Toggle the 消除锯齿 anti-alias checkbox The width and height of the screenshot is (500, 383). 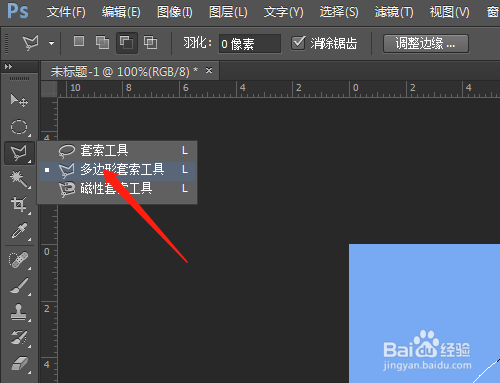click(x=298, y=43)
